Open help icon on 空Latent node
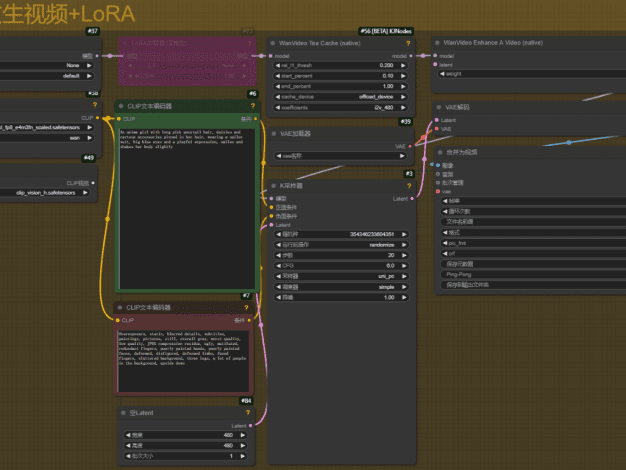Image resolution: width=626 pixels, height=470 pixels. pyautogui.click(x=248, y=412)
